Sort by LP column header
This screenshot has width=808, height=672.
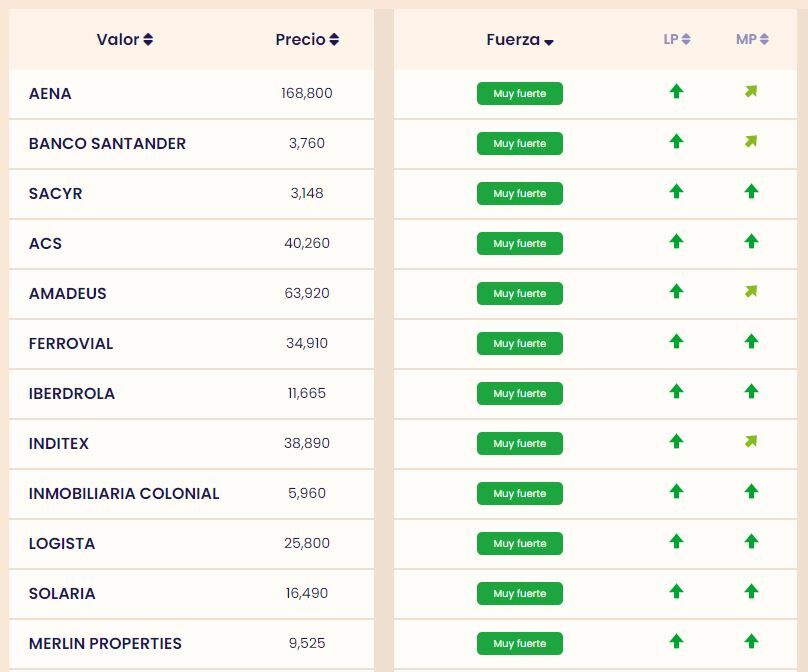[x=677, y=40]
